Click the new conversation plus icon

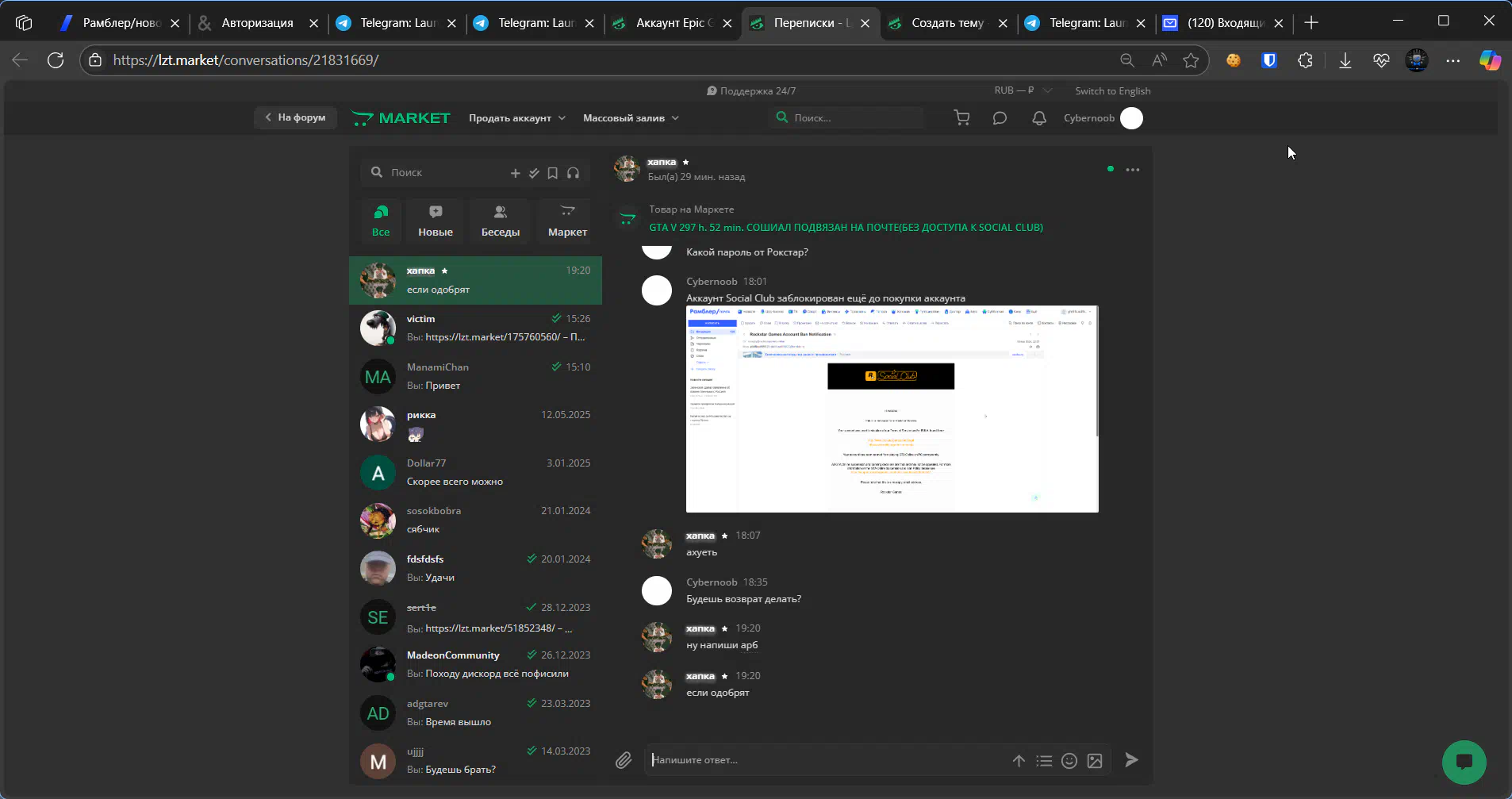pyautogui.click(x=515, y=173)
